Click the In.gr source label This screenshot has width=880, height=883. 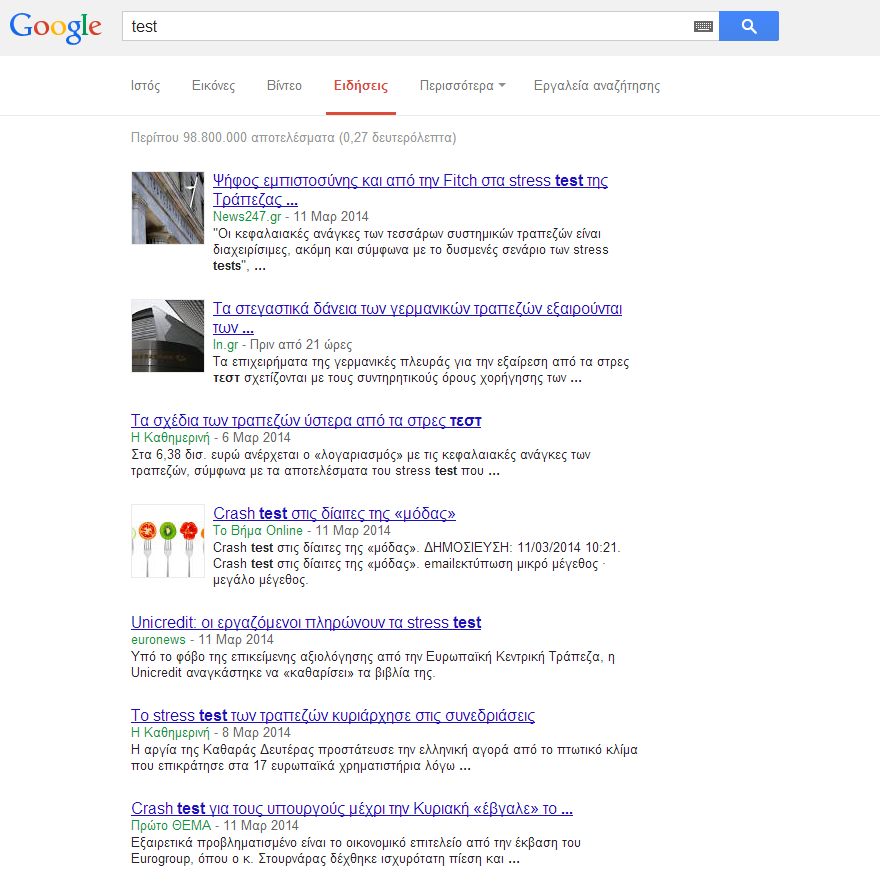225,345
